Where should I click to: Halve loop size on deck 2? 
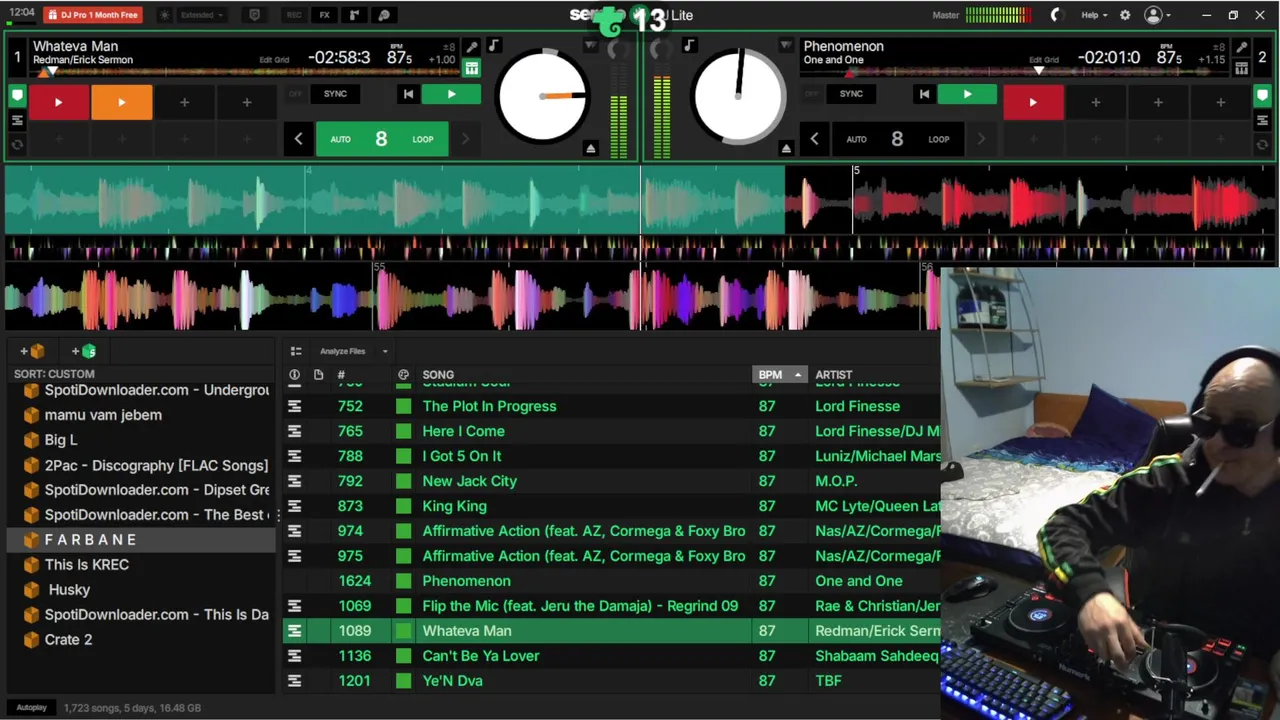pyautogui.click(x=814, y=139)
